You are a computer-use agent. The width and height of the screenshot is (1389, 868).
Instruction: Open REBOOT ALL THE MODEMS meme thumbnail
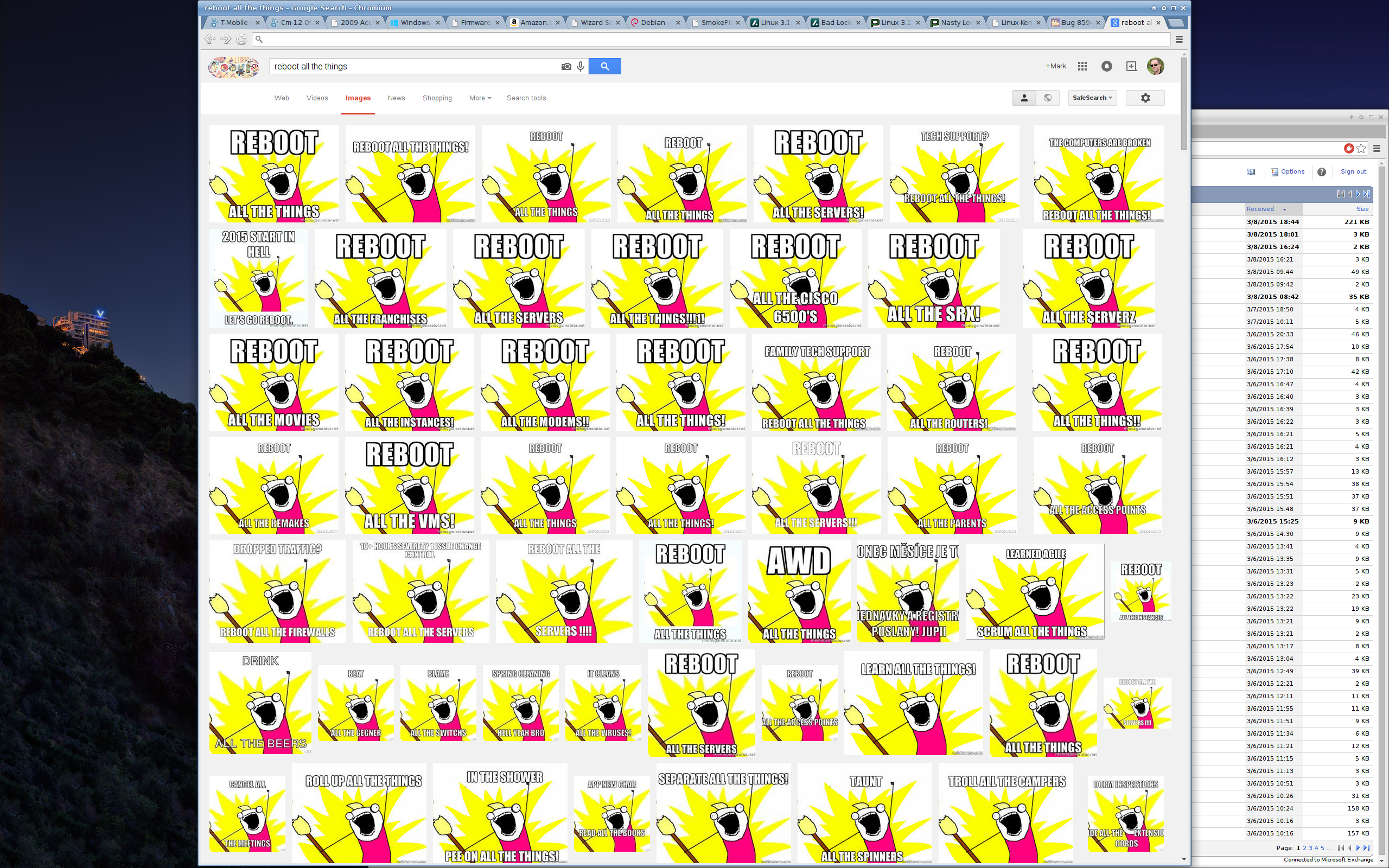(545, 382)
